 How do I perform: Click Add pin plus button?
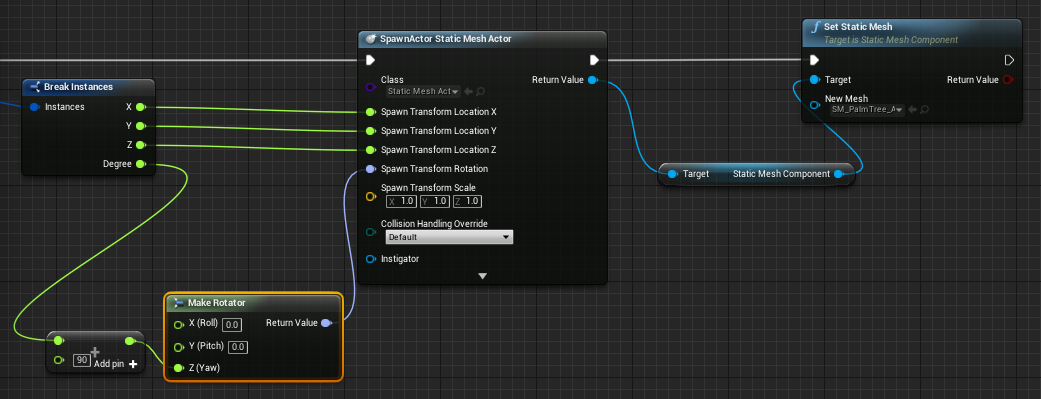click(x=133, y=364)
